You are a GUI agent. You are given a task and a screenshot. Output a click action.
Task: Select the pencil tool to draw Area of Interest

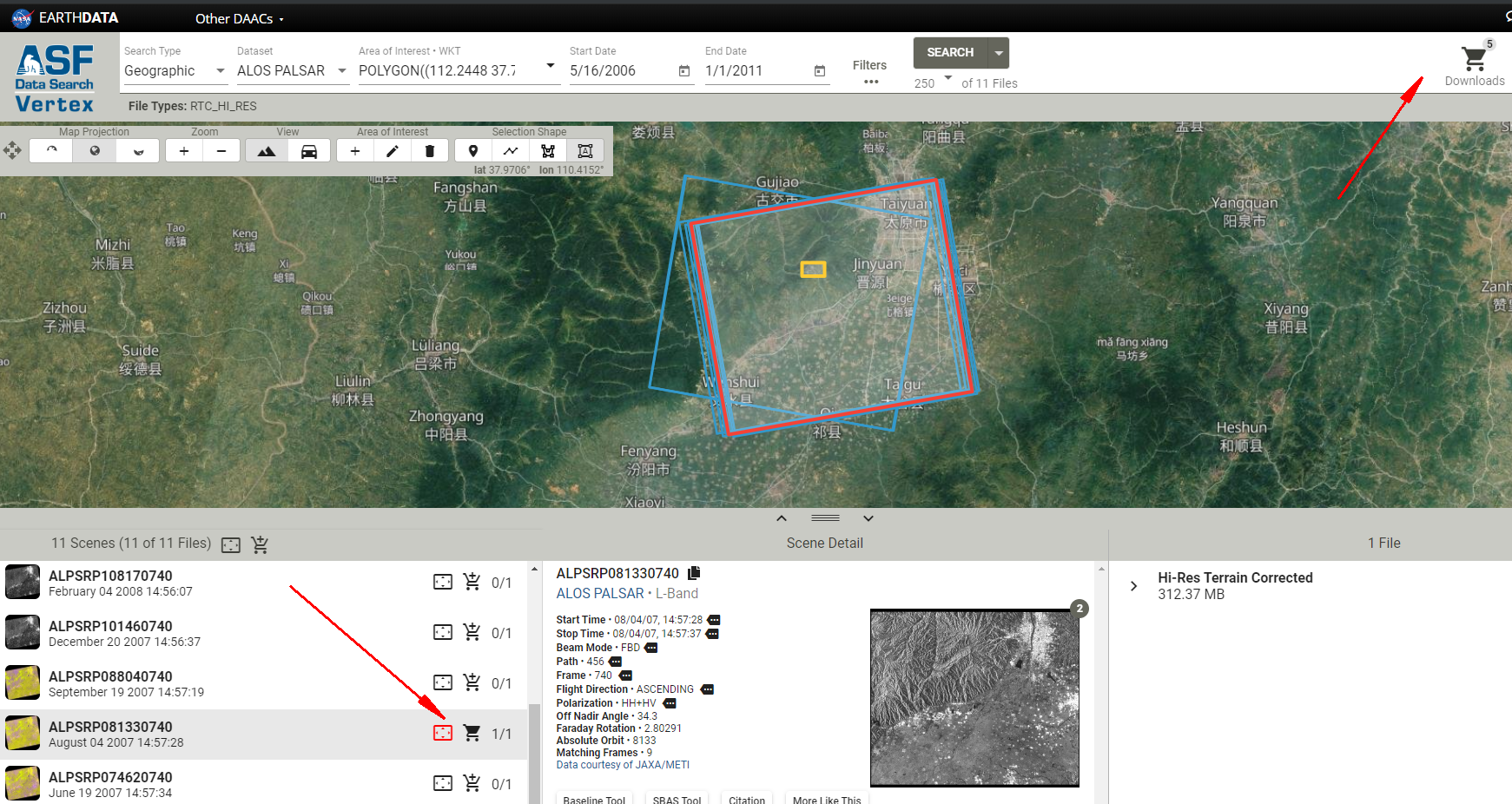pyautogui.click(x=393, y=150)
